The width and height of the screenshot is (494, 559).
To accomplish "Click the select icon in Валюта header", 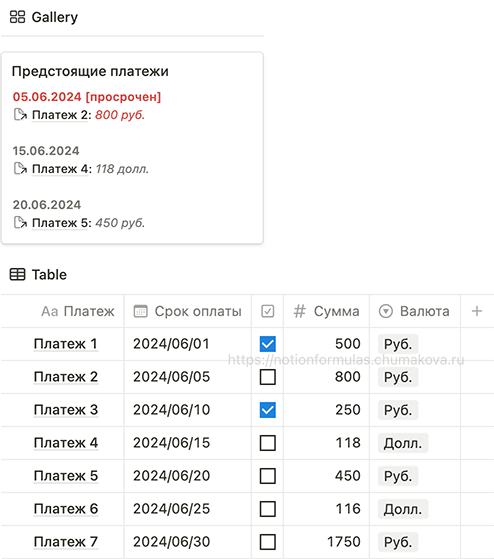I will click(386, 311).
